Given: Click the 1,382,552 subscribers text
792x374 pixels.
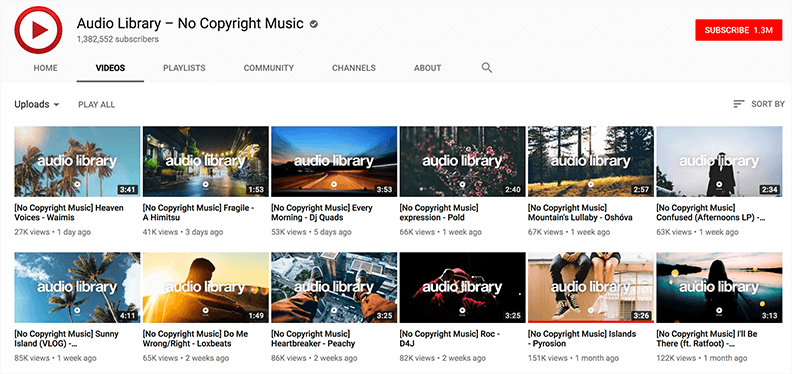Looking at the screenshot, I should coord(118,39).
